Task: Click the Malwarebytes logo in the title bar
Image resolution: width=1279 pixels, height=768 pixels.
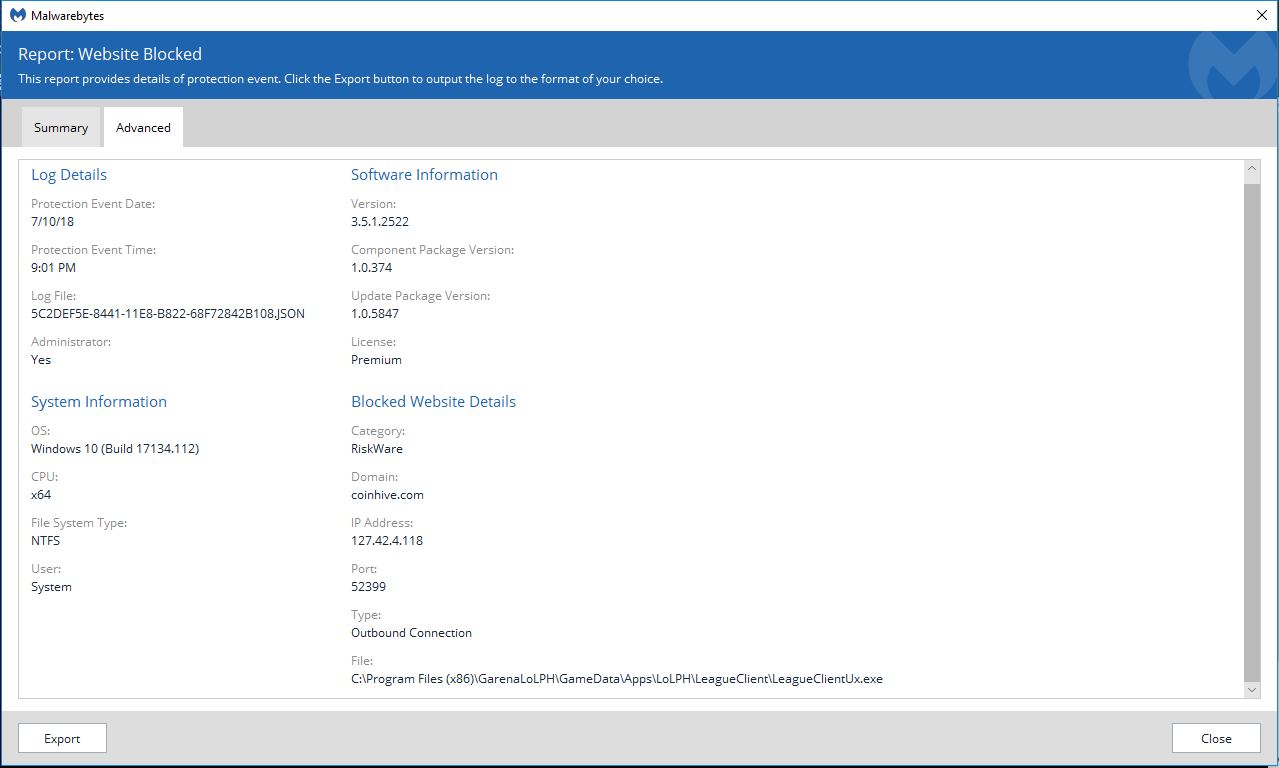Action: pyautogui.click(x=18, y=15)
